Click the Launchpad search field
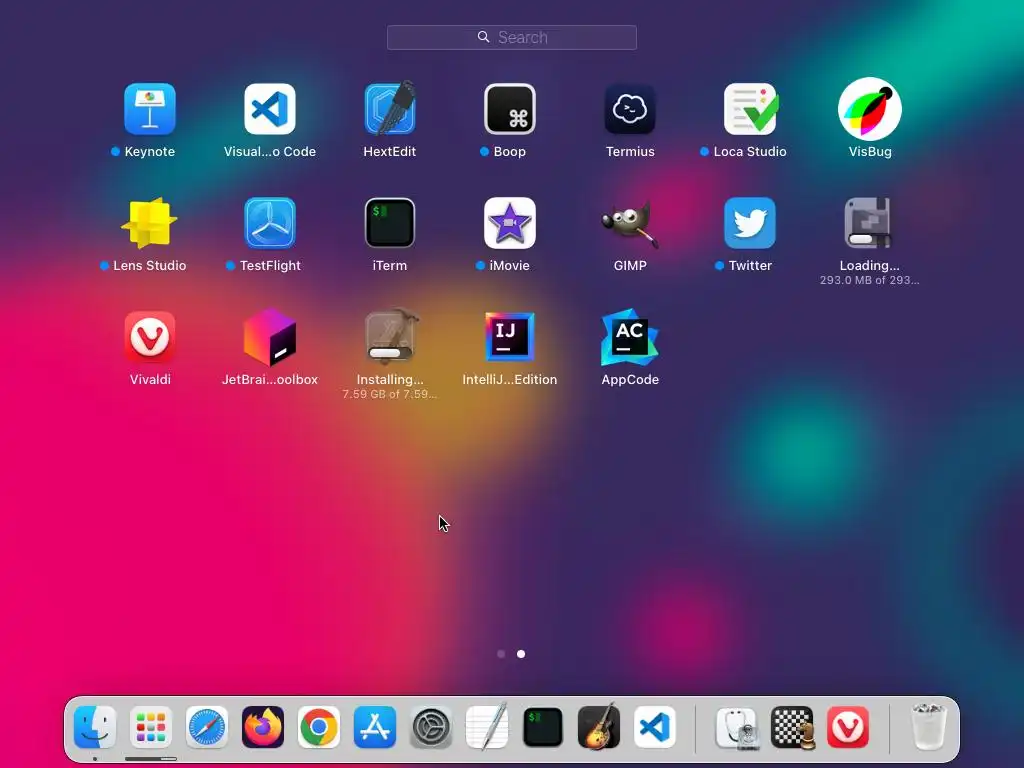Screen dimensions: 1024x768 point(512,37)
